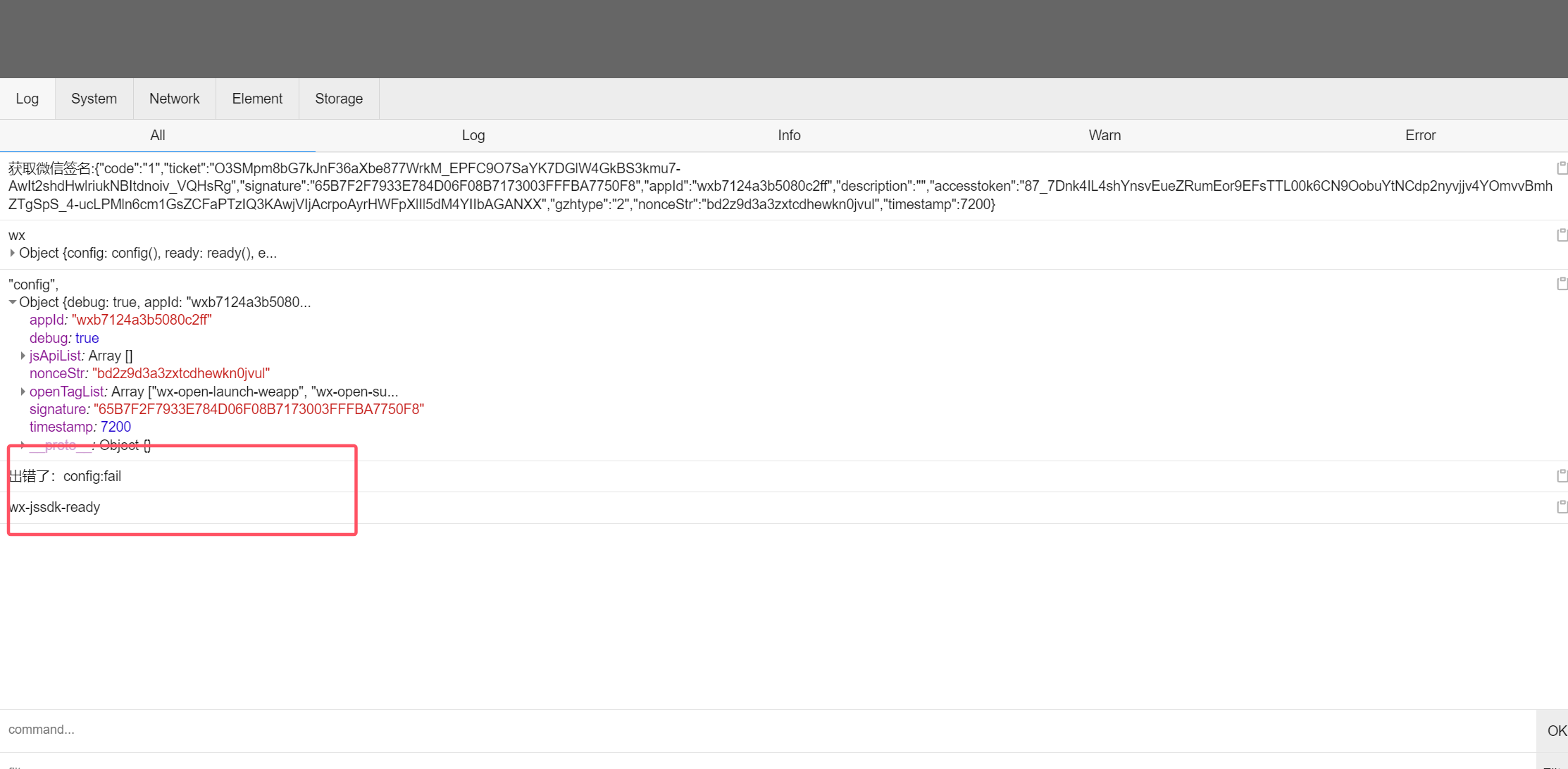Viewport: 1568px width, 769px height.
Task: Switch to the Storage tab
Action: (339, 99)
